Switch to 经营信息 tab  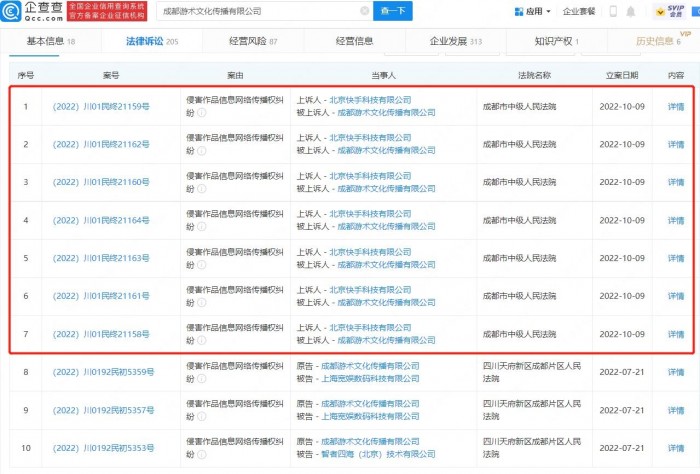click(354, 42)
